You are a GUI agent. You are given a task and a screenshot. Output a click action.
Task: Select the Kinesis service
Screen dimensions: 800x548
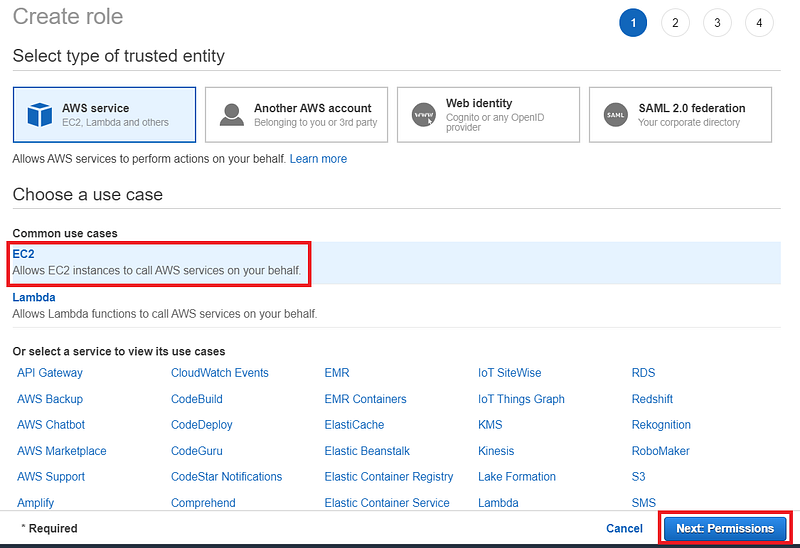click(496, 451)
